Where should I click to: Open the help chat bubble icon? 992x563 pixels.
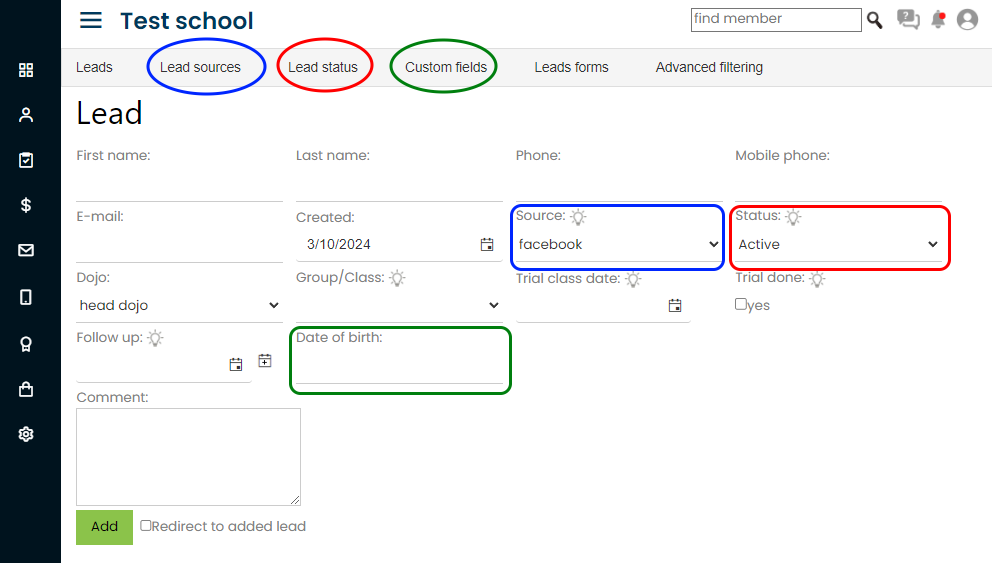click(908, 20)
